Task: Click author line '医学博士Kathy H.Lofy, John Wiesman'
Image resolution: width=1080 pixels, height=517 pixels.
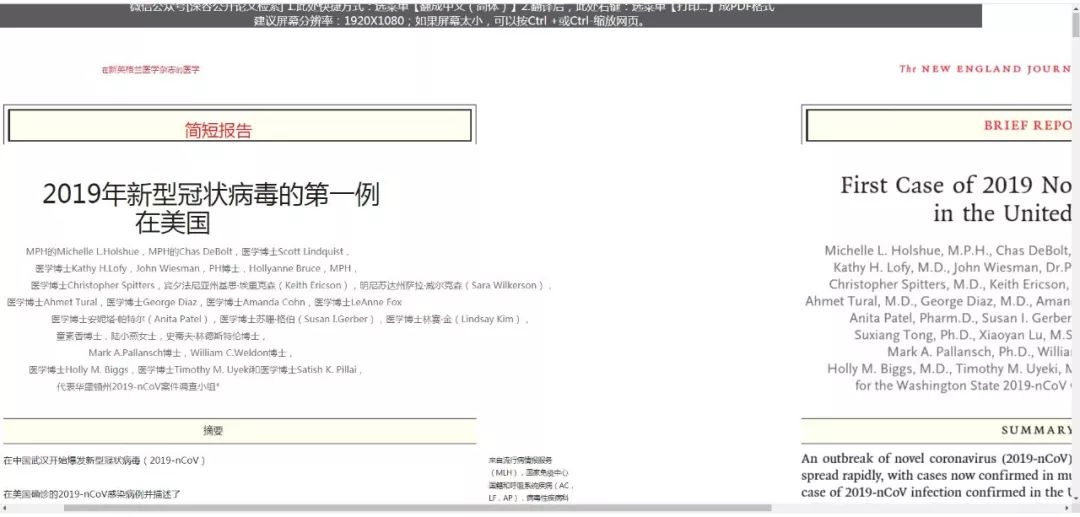Action: point(195,268)
